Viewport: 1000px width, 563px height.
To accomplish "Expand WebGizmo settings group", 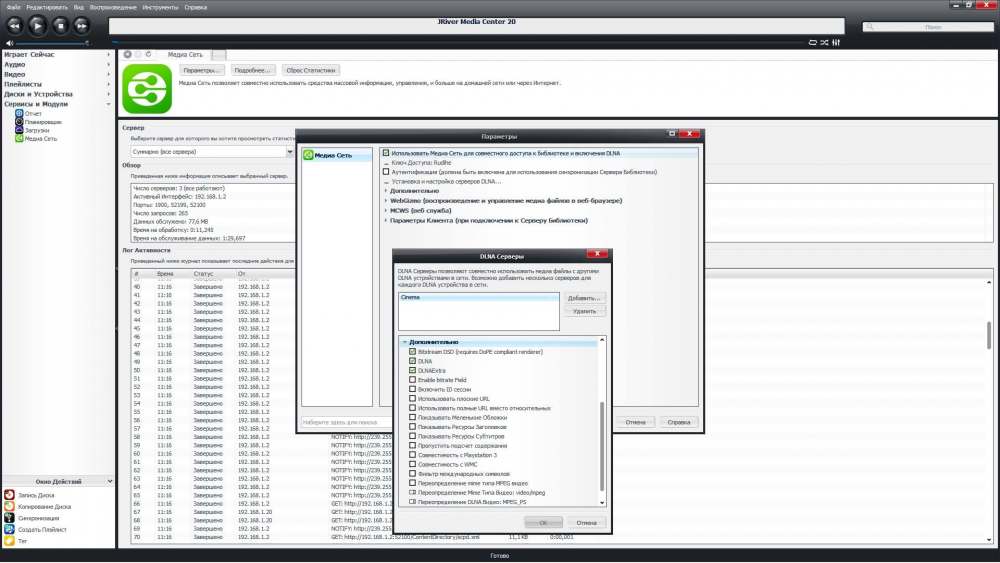I will click(x=386, y=200).
